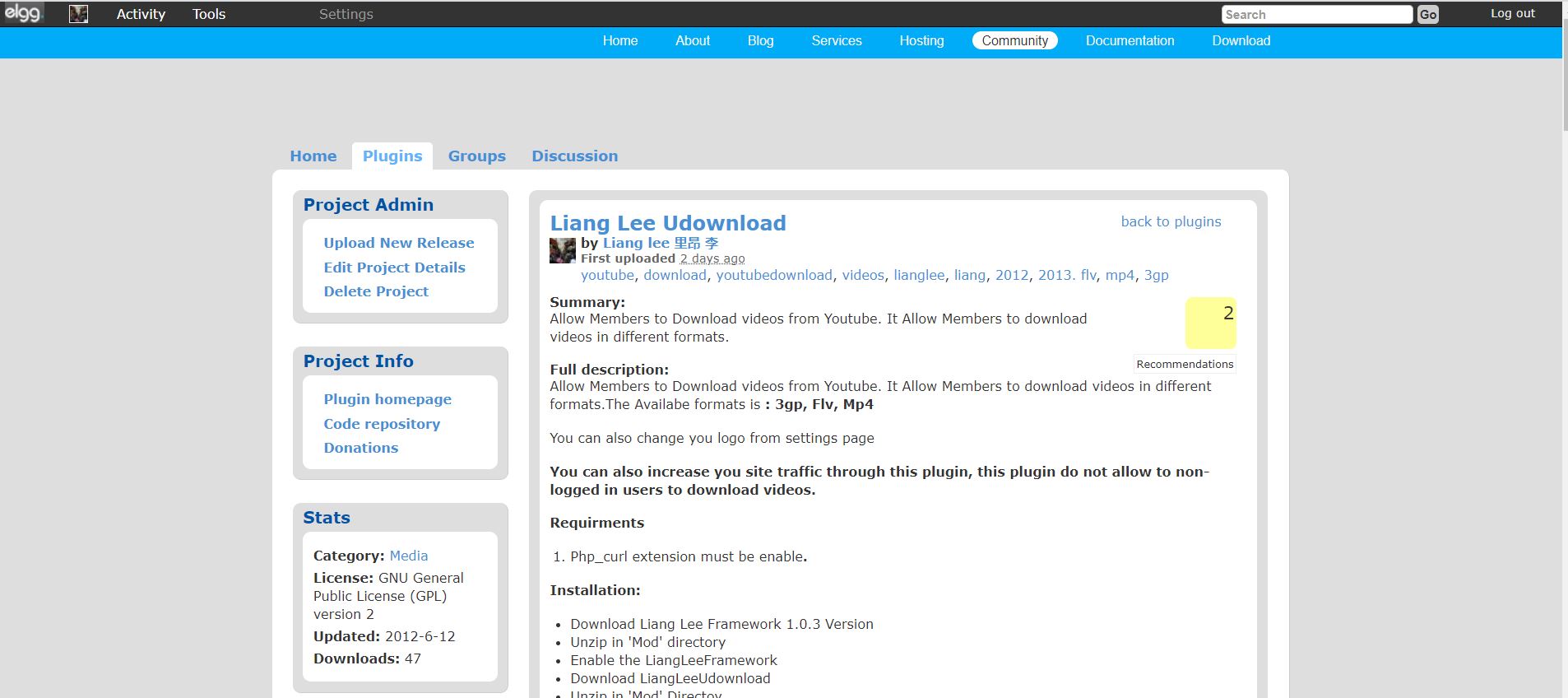Click the download tag
The height and width of the screenshot is (698, 1568).
pos(675,275)
